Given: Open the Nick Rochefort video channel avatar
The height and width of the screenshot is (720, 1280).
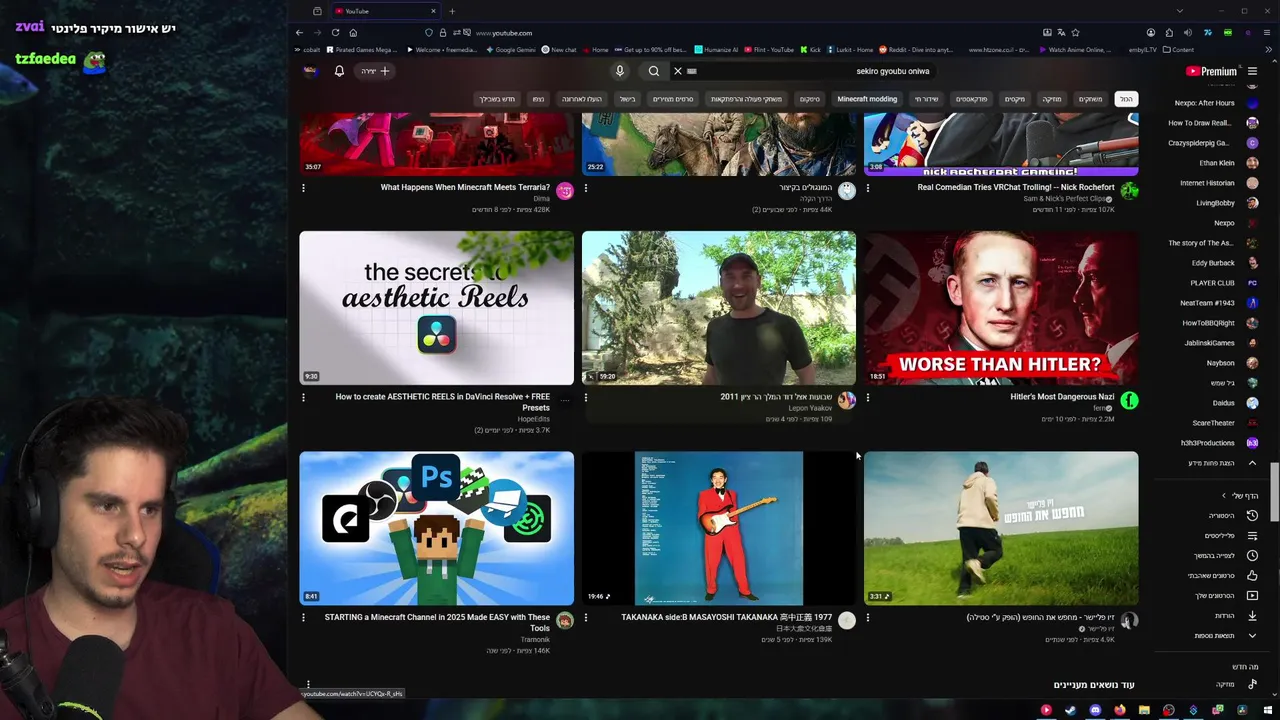Looking at the screenshot, I should 1129,191.
